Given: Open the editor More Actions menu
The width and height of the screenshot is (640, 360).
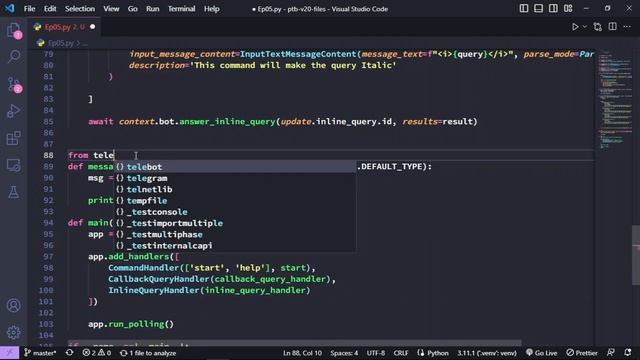Looking at the screenshot, I should (x=627, y=27).
